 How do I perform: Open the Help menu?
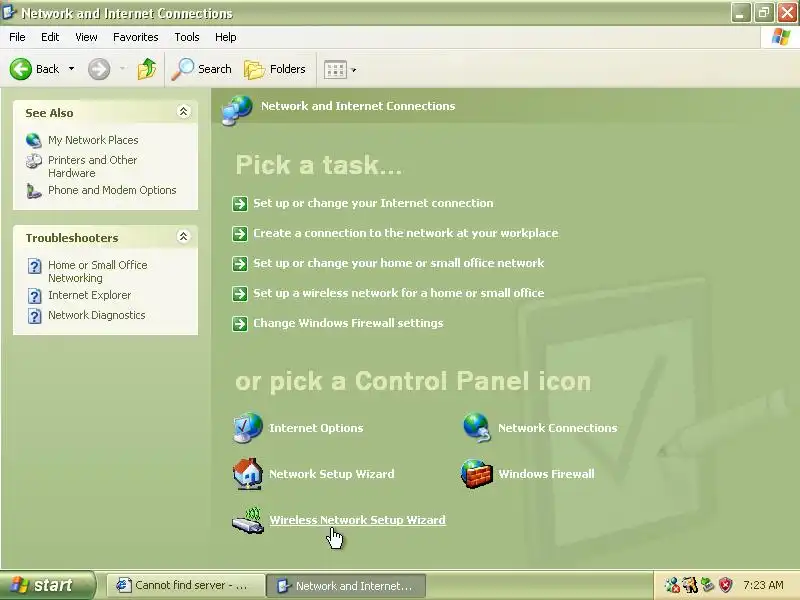(x=226, y=37)
